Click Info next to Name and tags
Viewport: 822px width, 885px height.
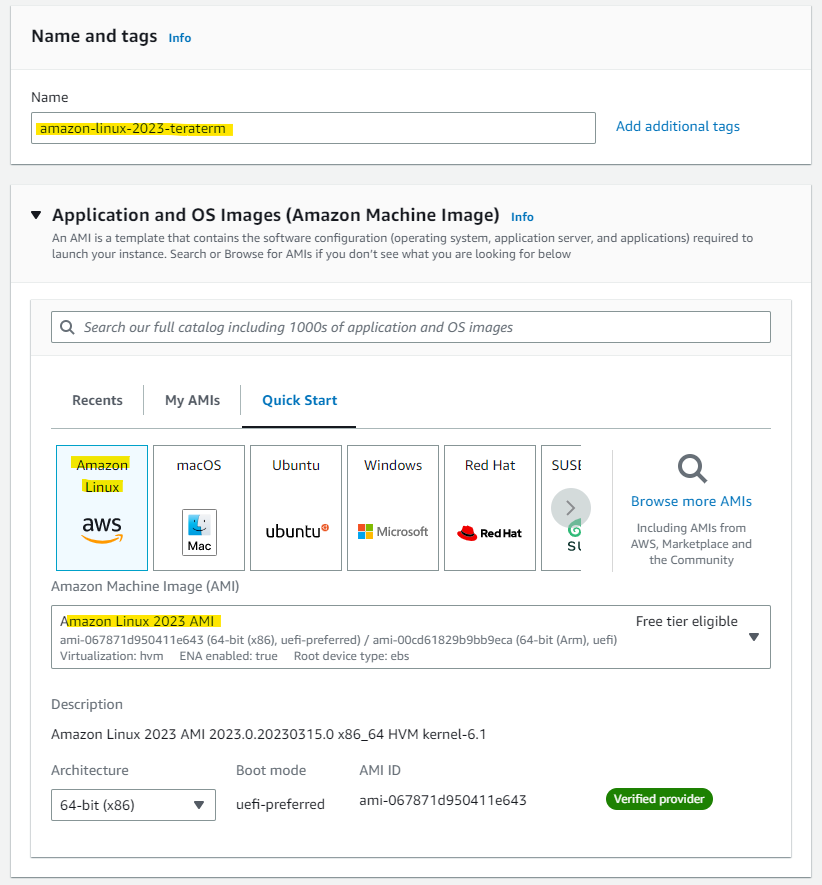coord(179,37)
